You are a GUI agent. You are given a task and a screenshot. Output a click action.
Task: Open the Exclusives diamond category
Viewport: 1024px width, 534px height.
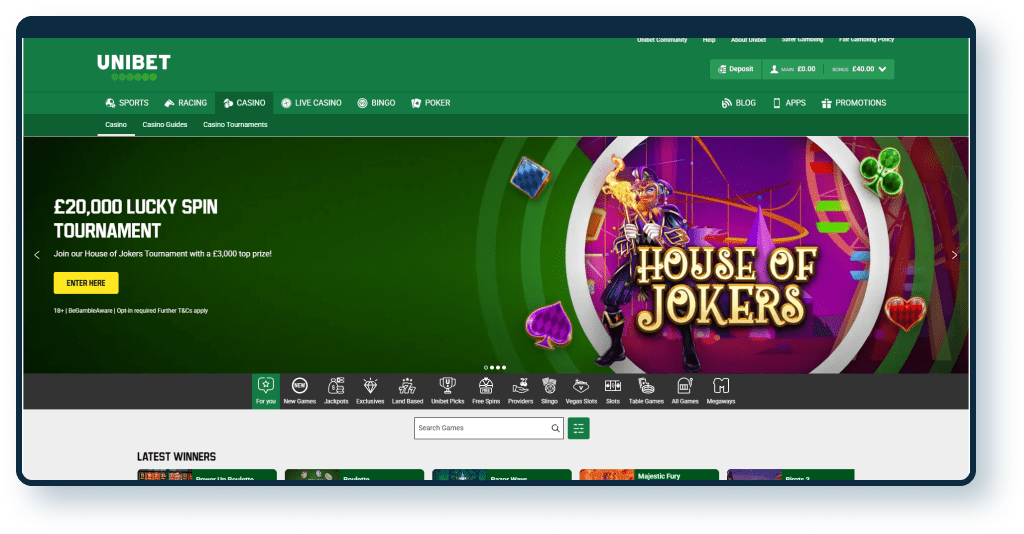(x=370, y=391)
